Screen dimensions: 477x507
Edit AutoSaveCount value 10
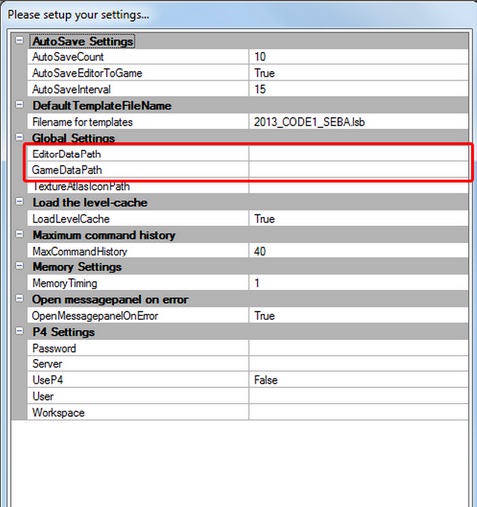click(x=359, y=57)
